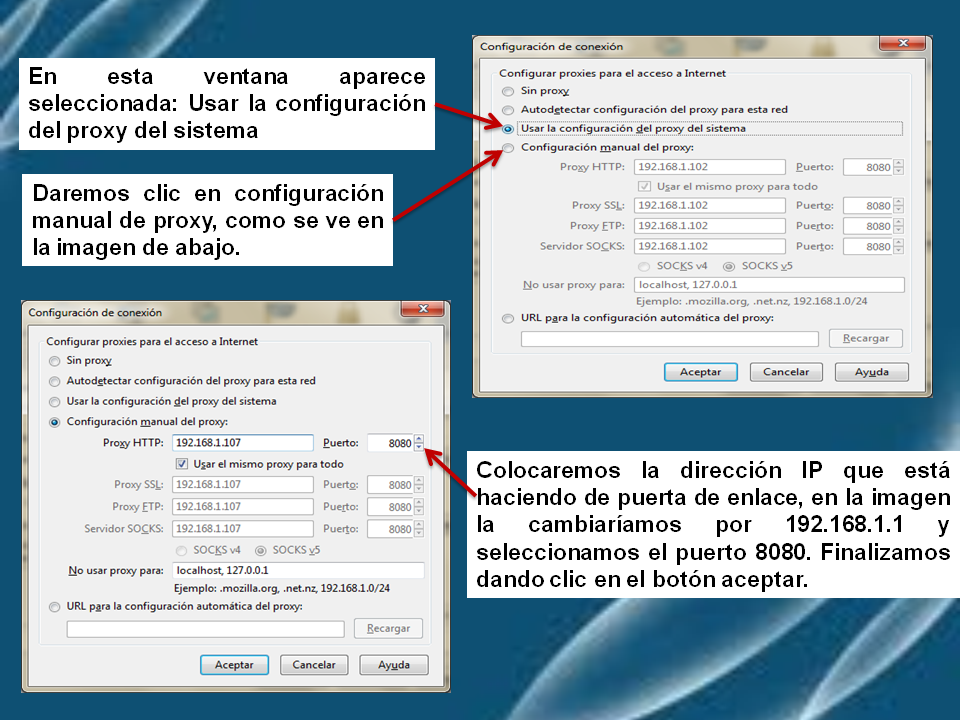This screenshot has height=720, width=960.
Task: Click SOCKS port stepper in lower dialog
Action: [x=419, y=529]
